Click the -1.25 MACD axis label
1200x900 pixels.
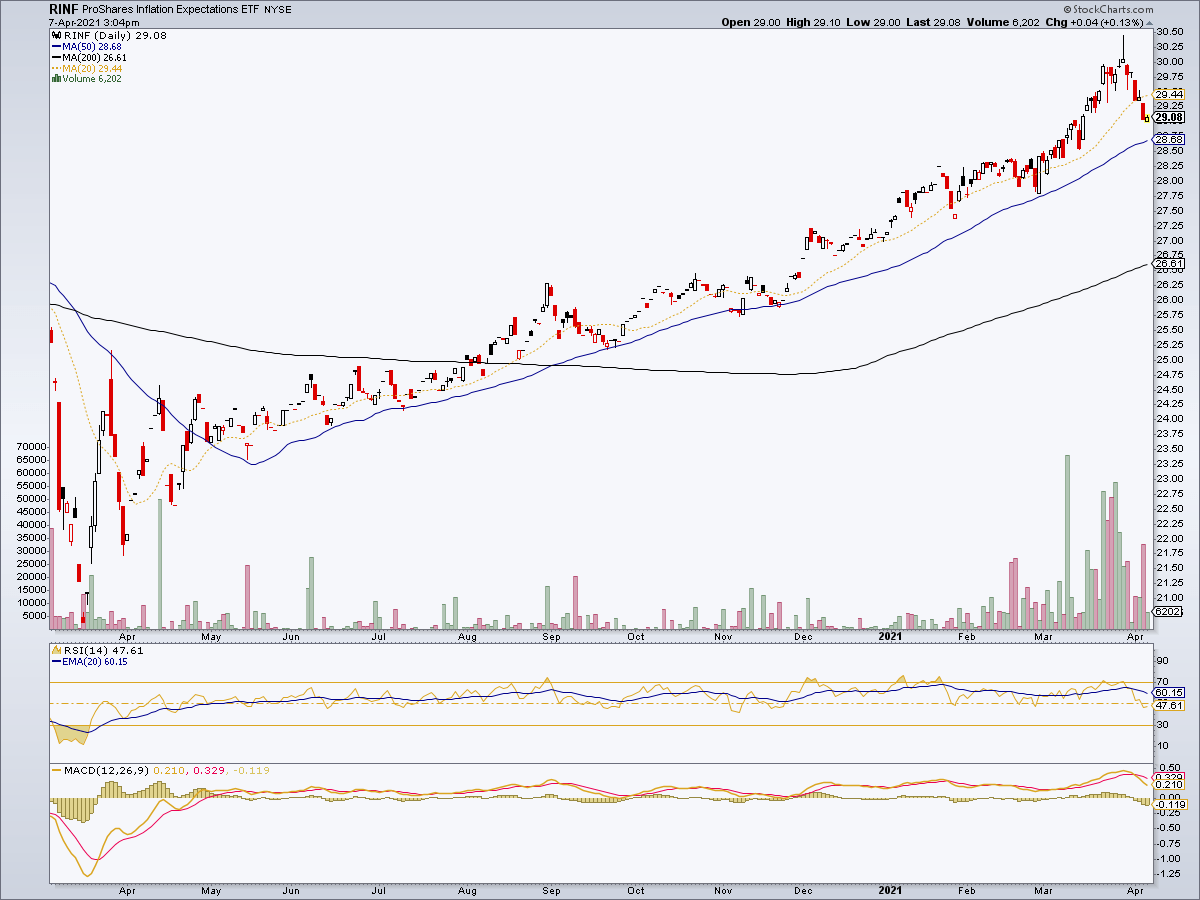click(x=1168, y=873)
